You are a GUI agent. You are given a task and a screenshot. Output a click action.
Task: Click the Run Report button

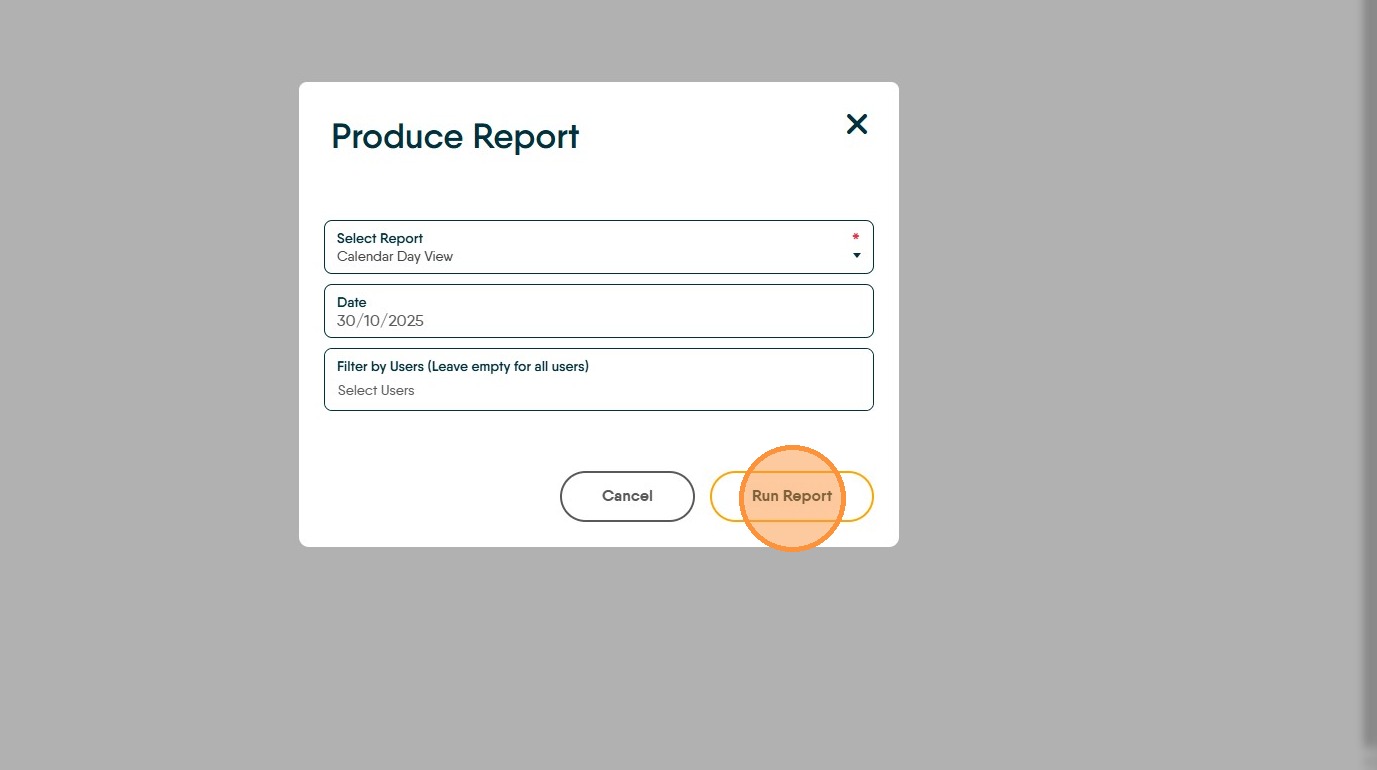coord(791,496)
